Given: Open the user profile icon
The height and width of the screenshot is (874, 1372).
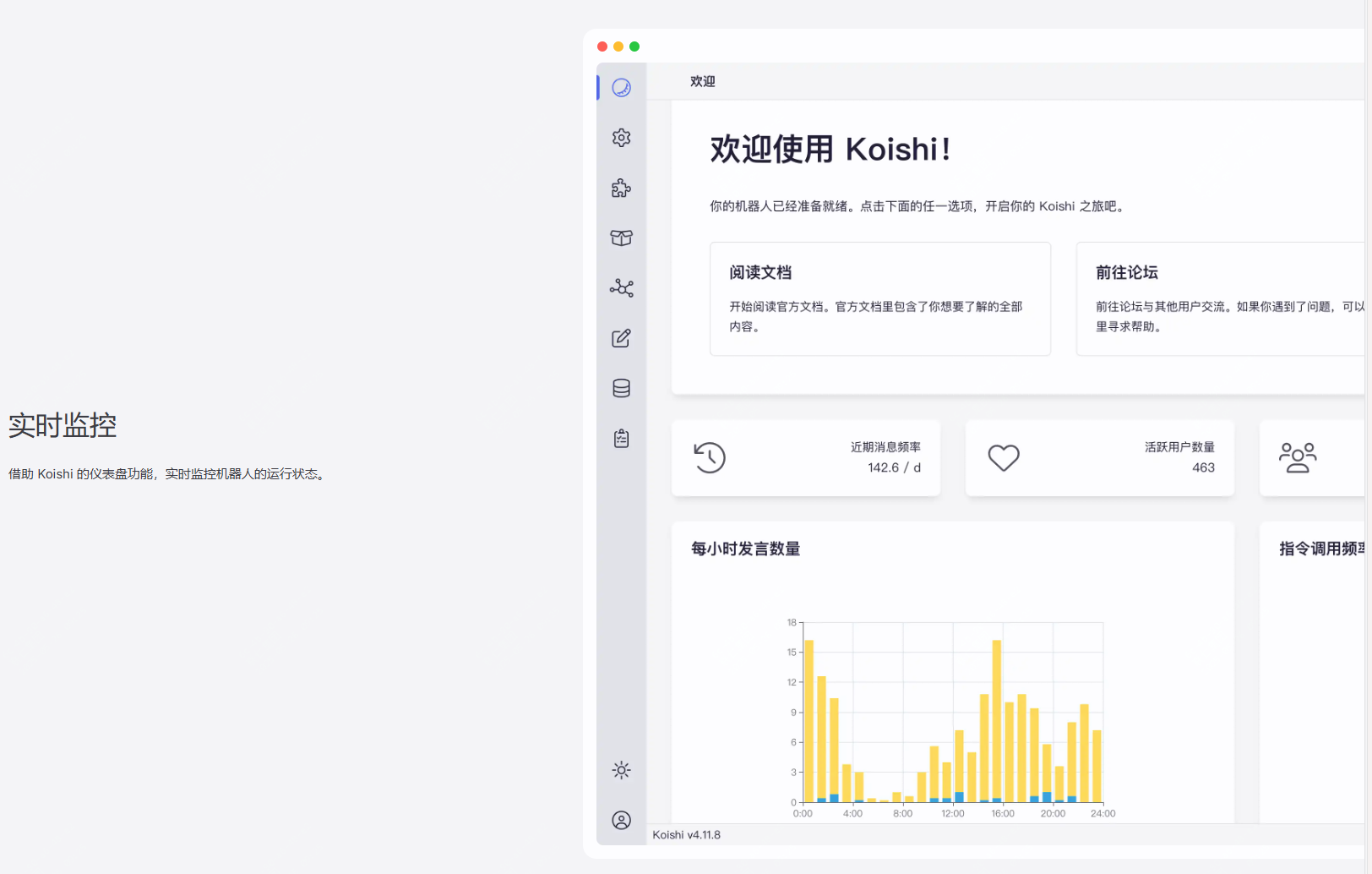Looking at the screenshot, I should click(621, 820).
